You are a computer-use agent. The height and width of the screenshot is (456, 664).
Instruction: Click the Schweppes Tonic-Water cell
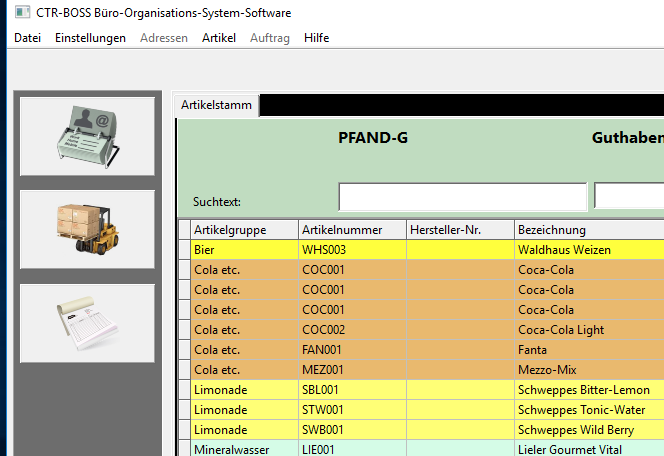589,410
